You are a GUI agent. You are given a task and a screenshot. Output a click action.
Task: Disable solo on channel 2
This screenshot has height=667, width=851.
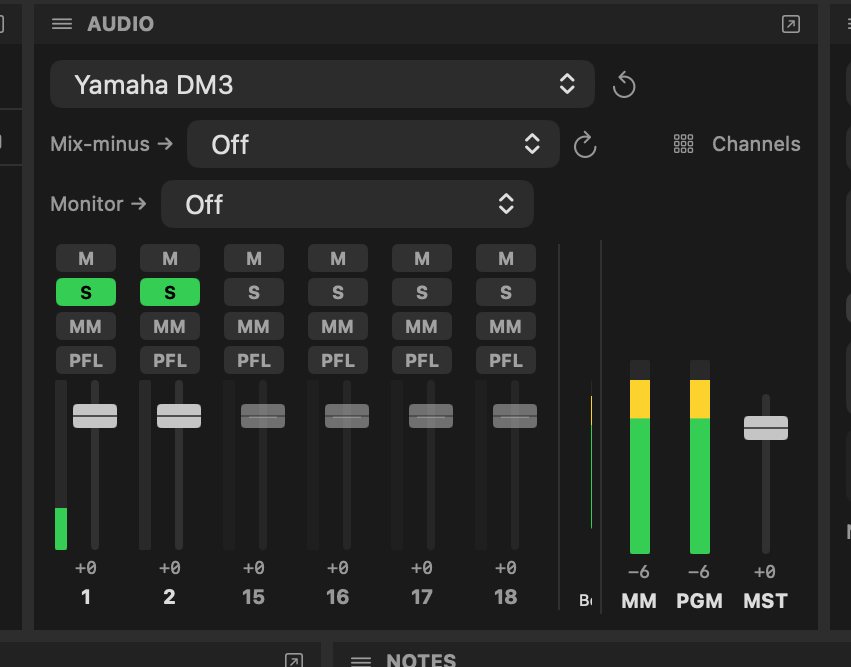tap(170, 293)
